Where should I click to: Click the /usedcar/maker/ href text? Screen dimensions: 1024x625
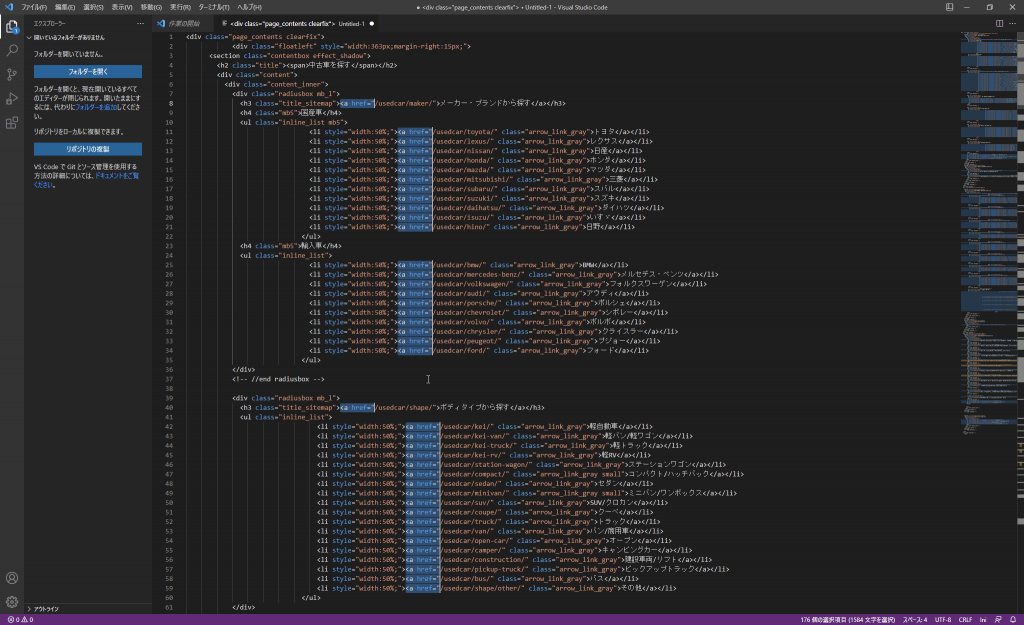pyautogui.click(x=405, y=103)
